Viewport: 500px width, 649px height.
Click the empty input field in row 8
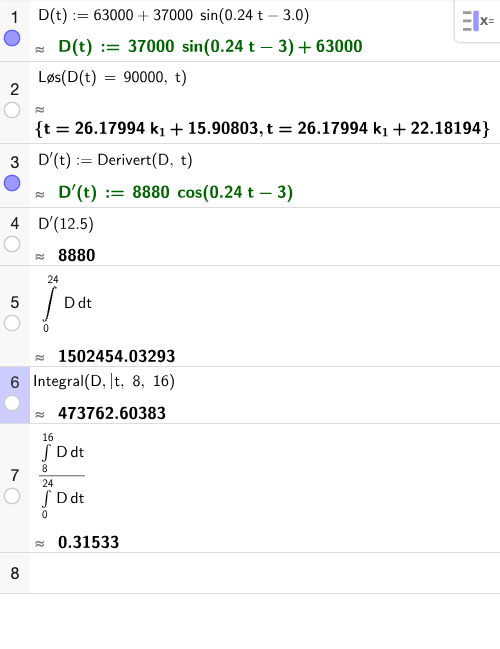[x=265, y=573]
